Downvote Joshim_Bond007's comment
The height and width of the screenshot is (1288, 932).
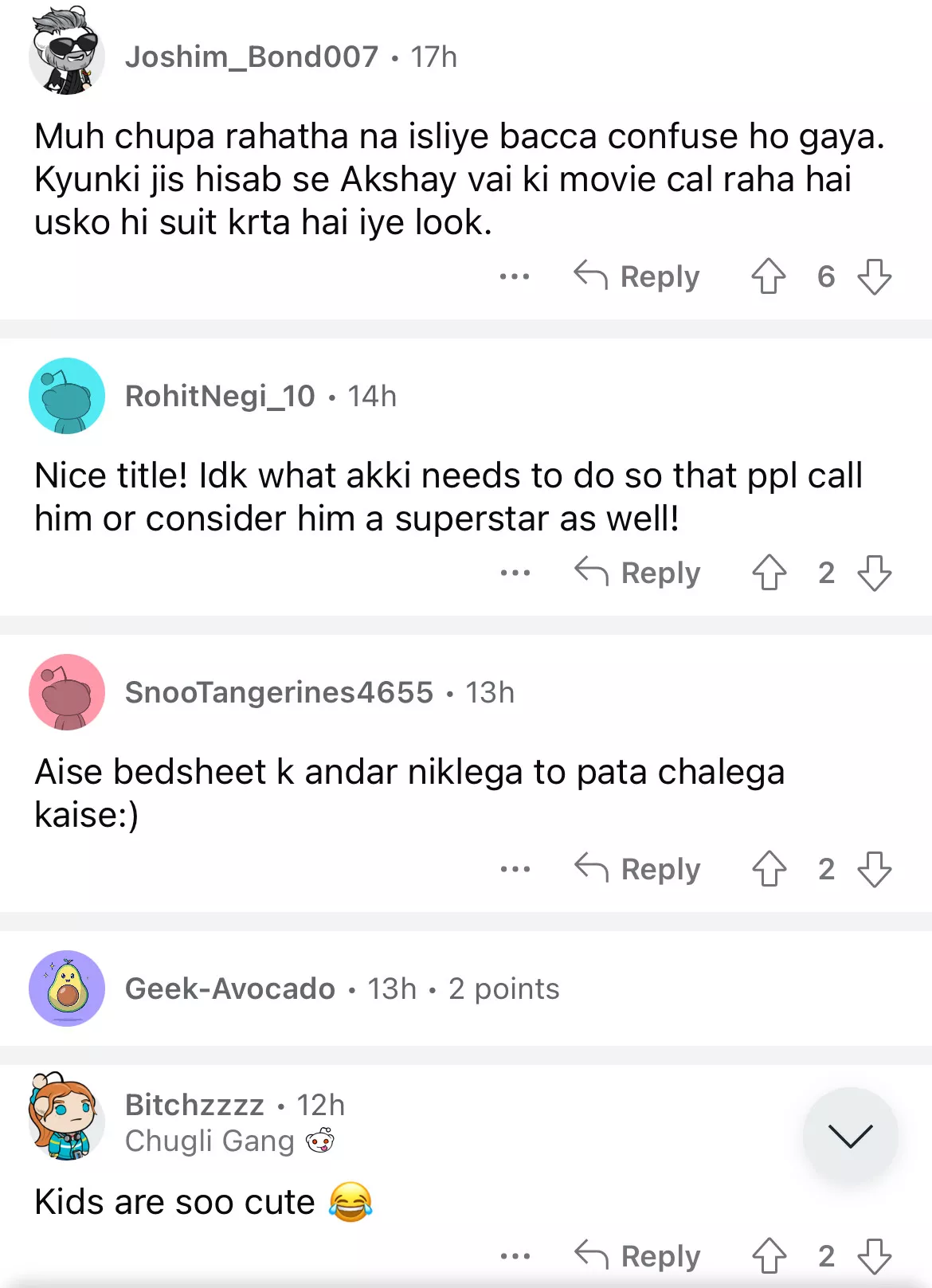click(874, 276)
